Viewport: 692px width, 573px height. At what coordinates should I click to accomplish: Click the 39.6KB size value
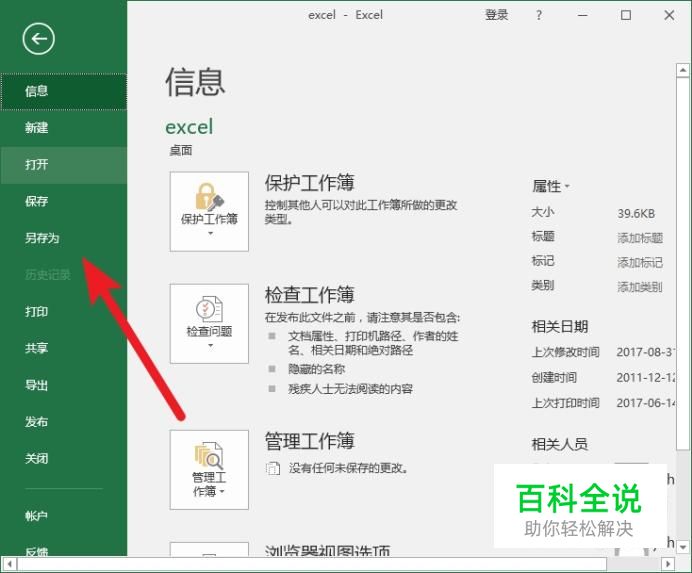tap(636, 214)
